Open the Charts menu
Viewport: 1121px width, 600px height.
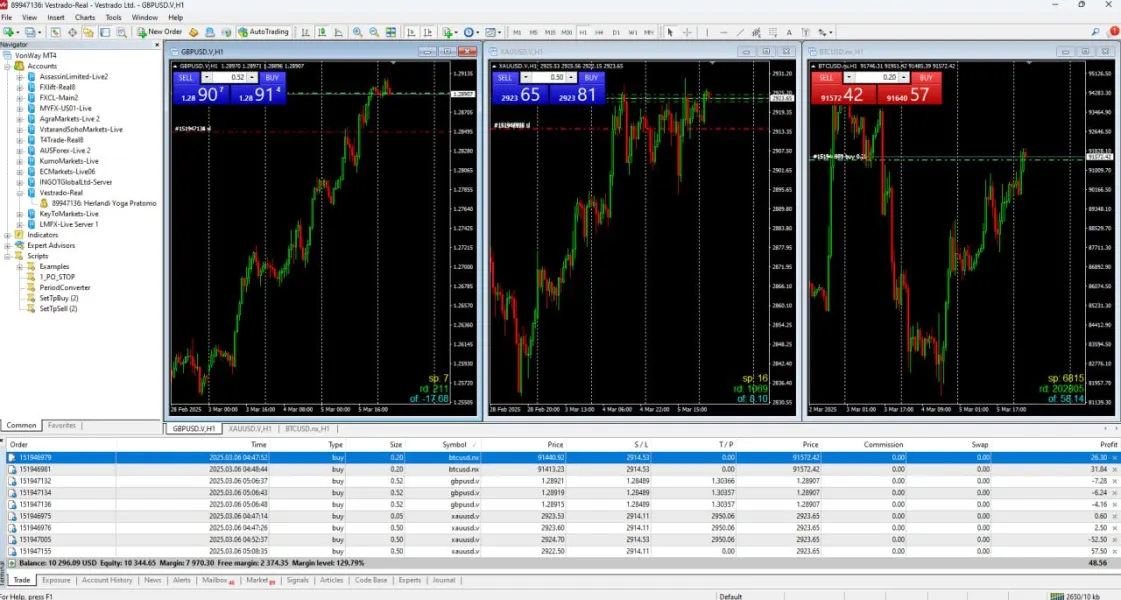pos(85,17)
